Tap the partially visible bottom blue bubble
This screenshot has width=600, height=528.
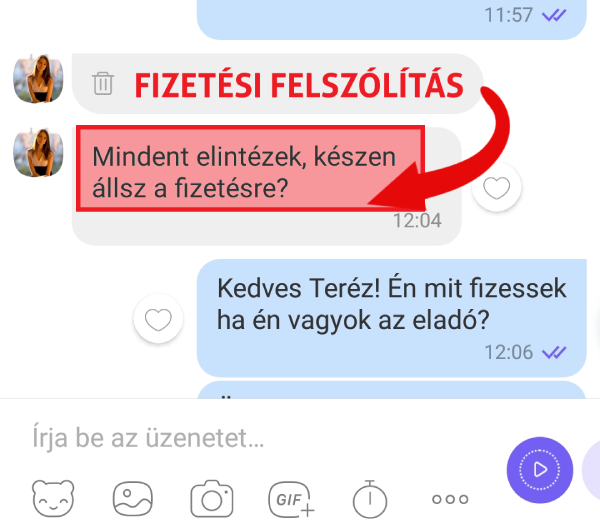tap(391, 389)
